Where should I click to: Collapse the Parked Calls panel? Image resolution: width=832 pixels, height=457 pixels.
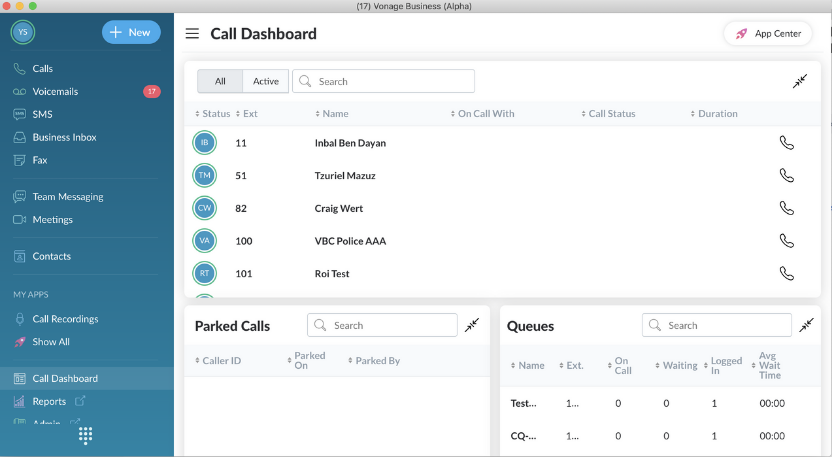coord(472,325)
